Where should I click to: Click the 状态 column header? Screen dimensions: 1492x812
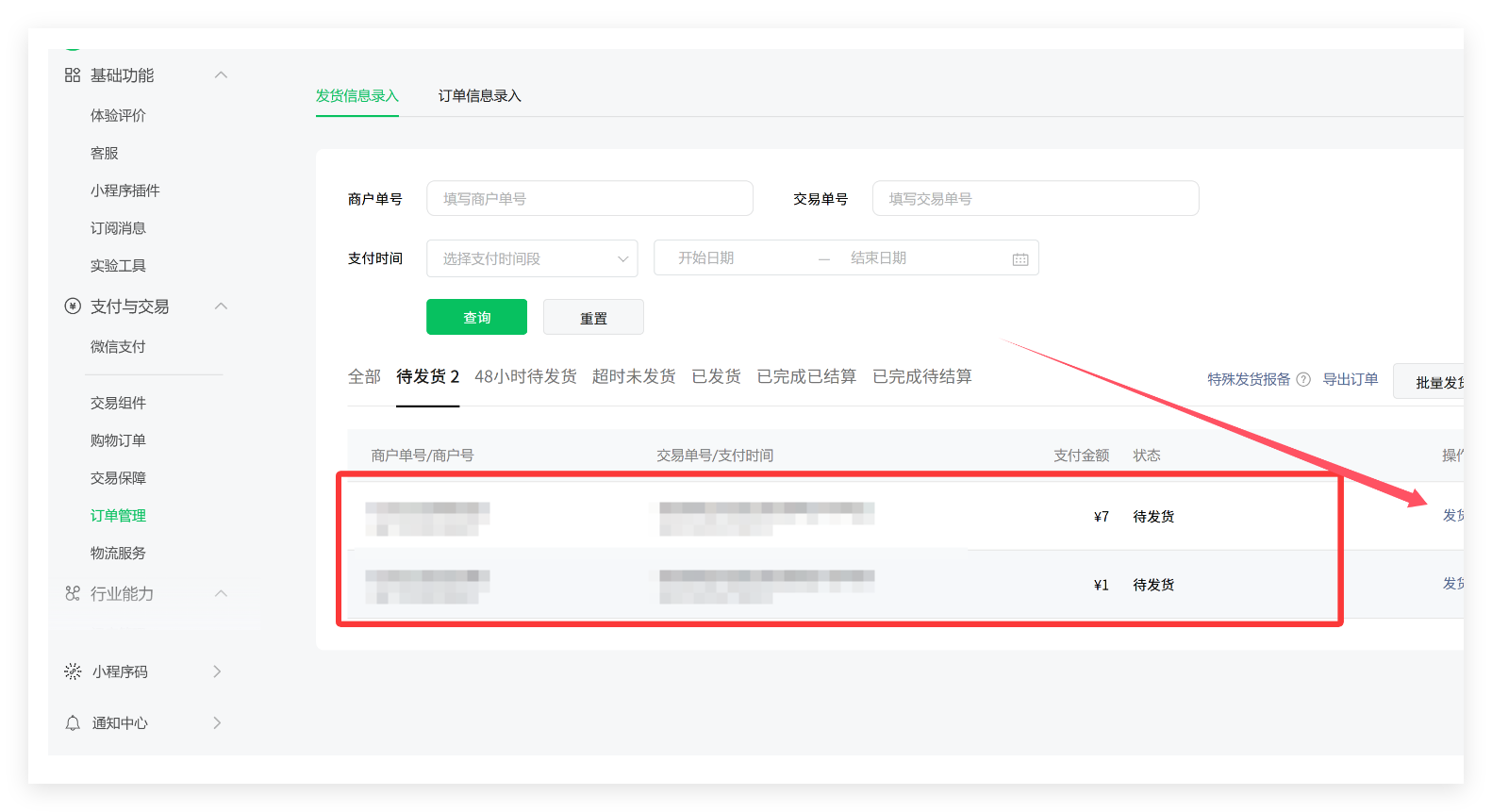click(x=1147, y=456)
